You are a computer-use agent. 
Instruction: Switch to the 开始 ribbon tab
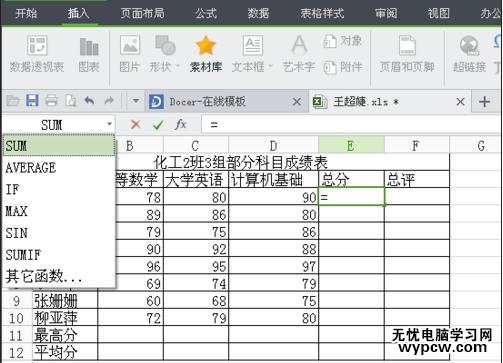click(x=26, y=13)
